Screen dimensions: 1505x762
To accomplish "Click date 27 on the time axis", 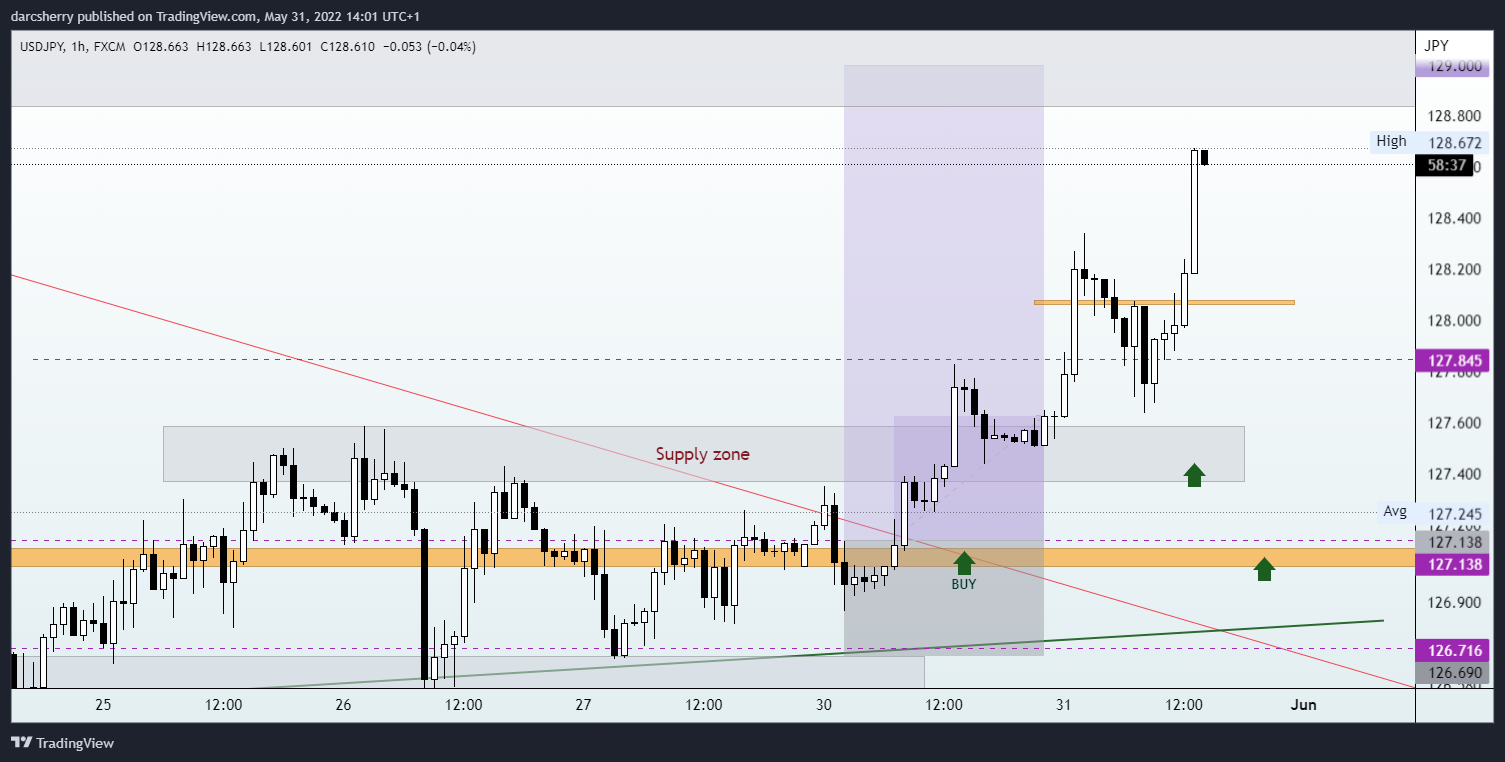I will (x=583, y=705).
